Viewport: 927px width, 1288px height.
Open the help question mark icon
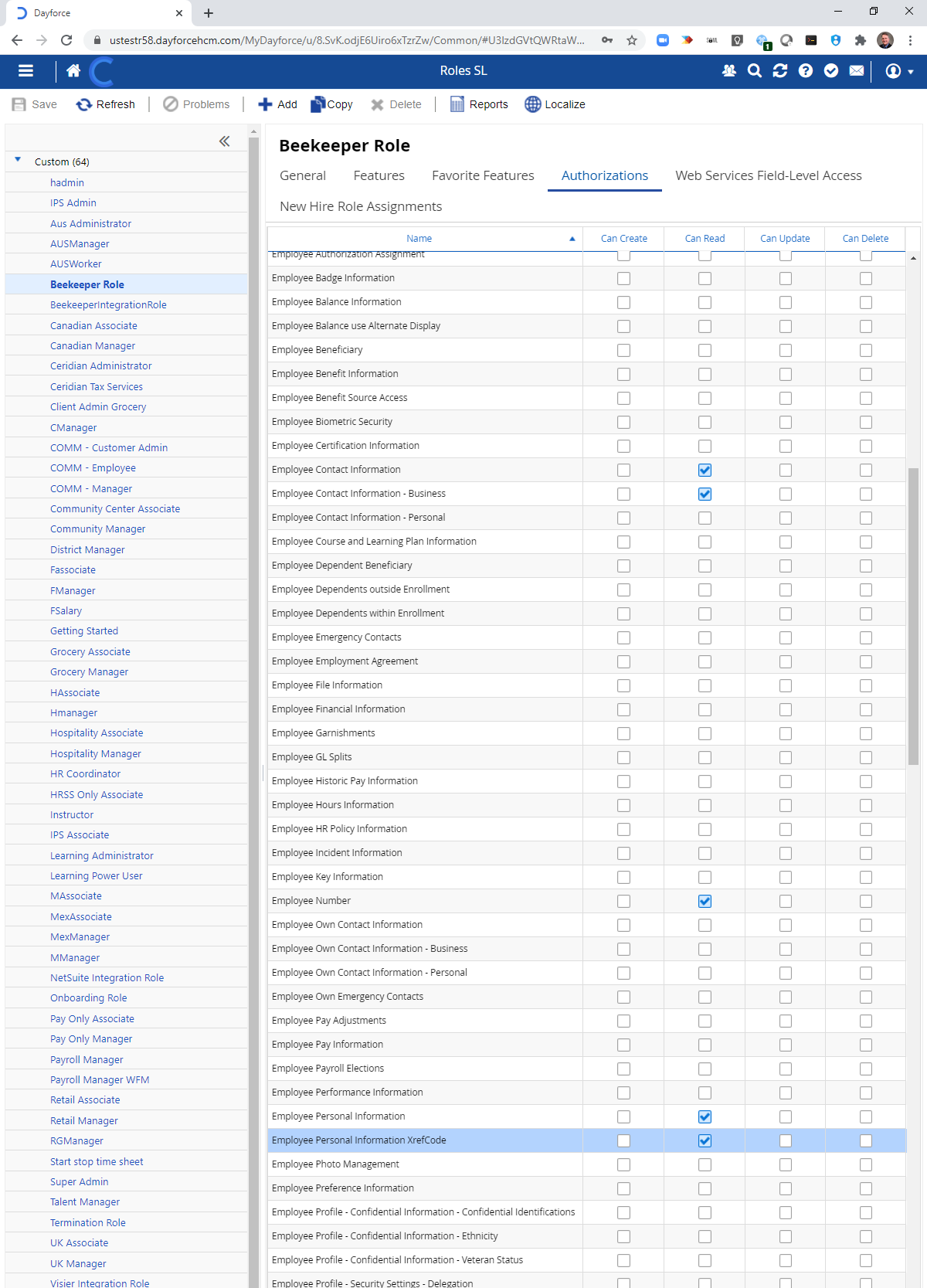(x=806, y=71)
